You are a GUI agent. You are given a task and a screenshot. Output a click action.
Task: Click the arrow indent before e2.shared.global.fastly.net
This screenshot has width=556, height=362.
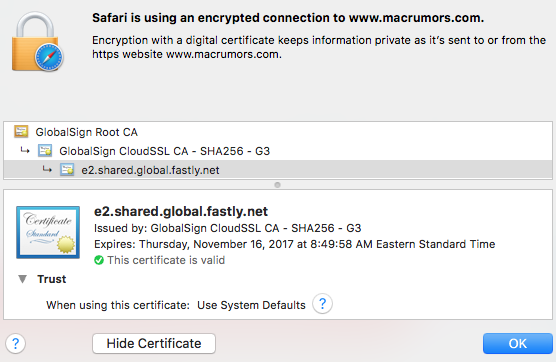coord(47,169)
